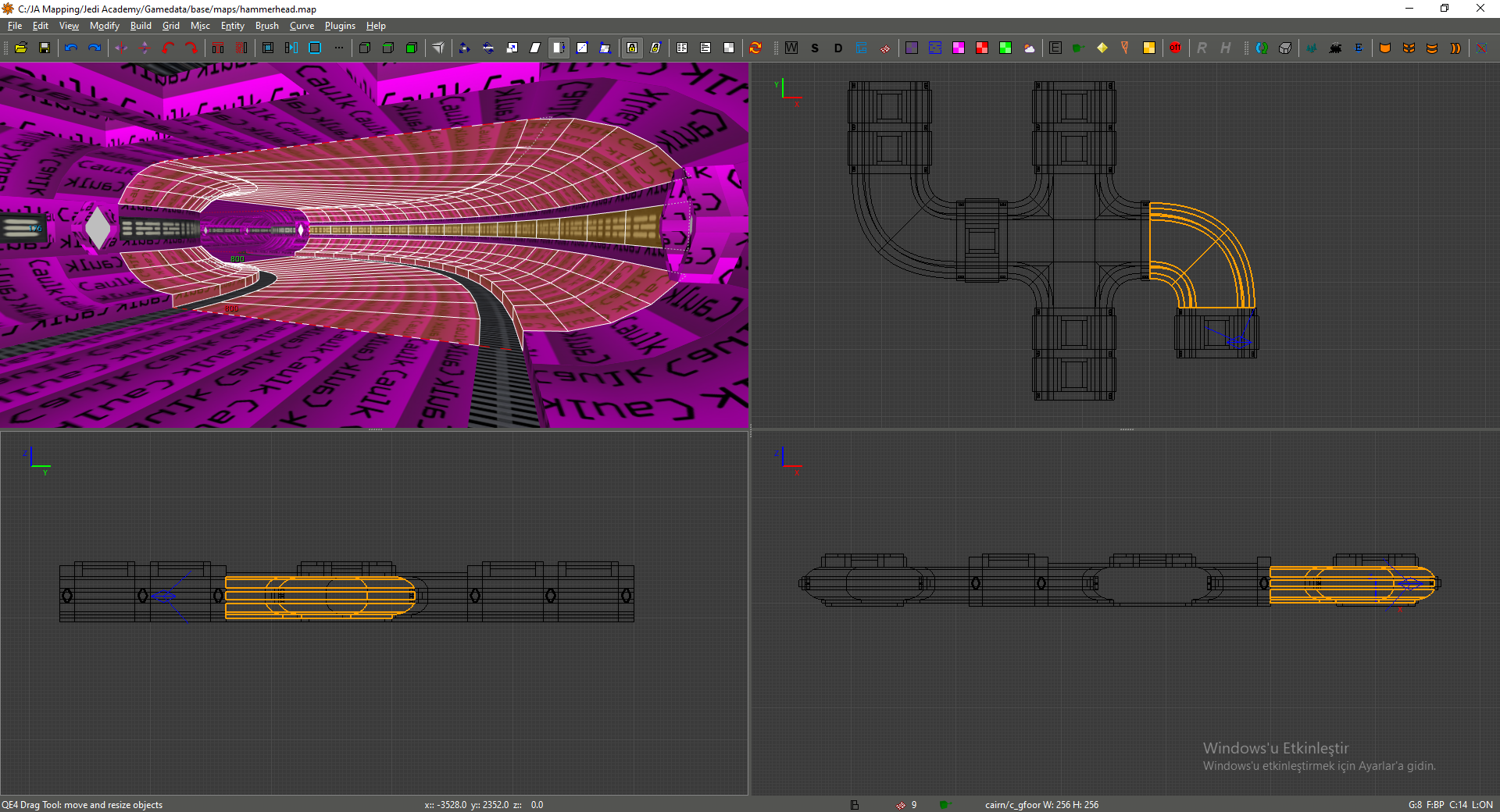Open the Help menu
Screen dimensions: 1500x812
point(376,26)
